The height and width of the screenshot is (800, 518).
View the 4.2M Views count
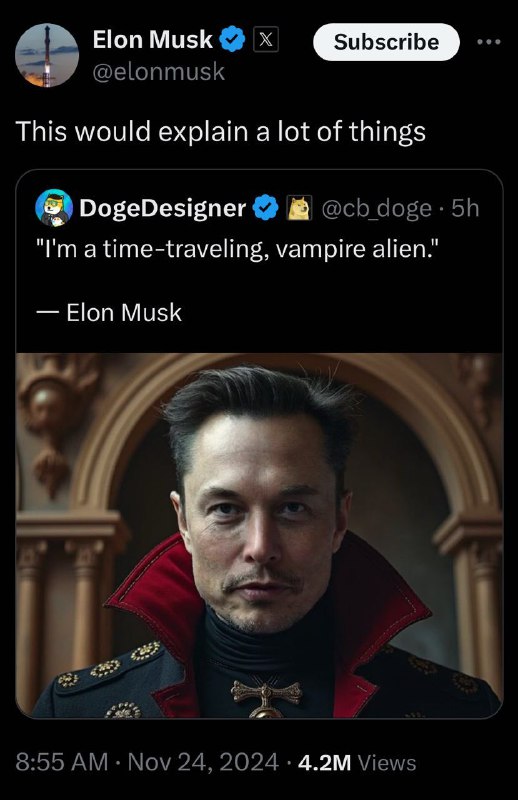[357, 763]
